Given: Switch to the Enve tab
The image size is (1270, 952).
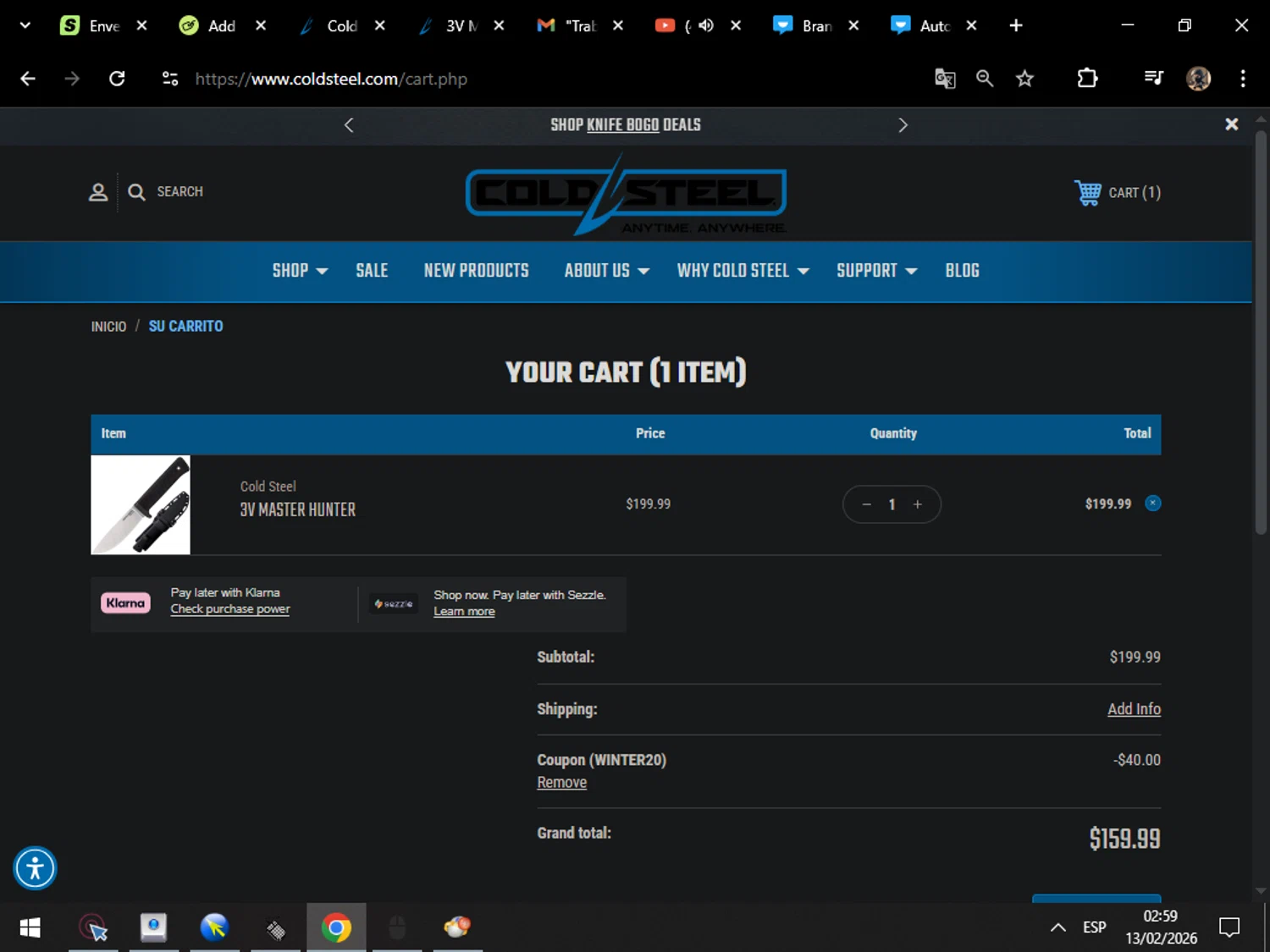Looking at the screenshot, I should pyautogui.click(x=91, y=25).
